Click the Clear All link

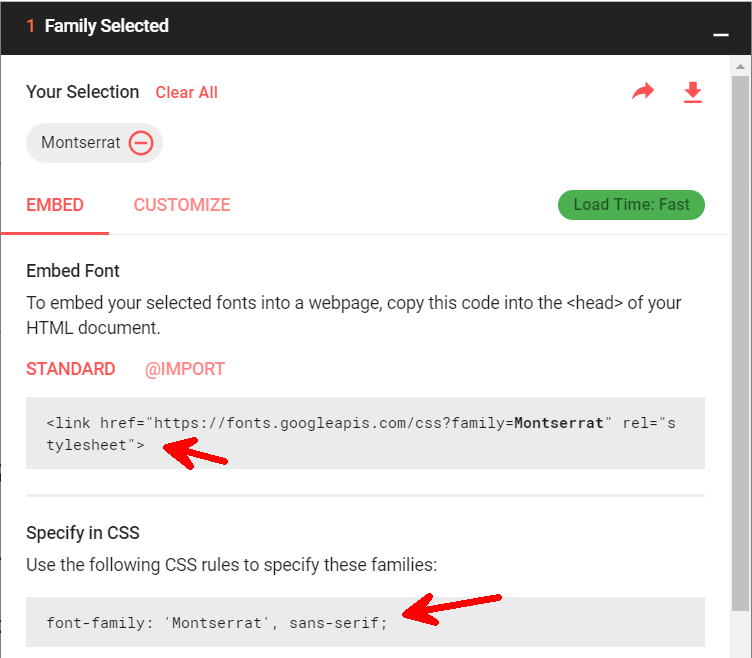186,92
